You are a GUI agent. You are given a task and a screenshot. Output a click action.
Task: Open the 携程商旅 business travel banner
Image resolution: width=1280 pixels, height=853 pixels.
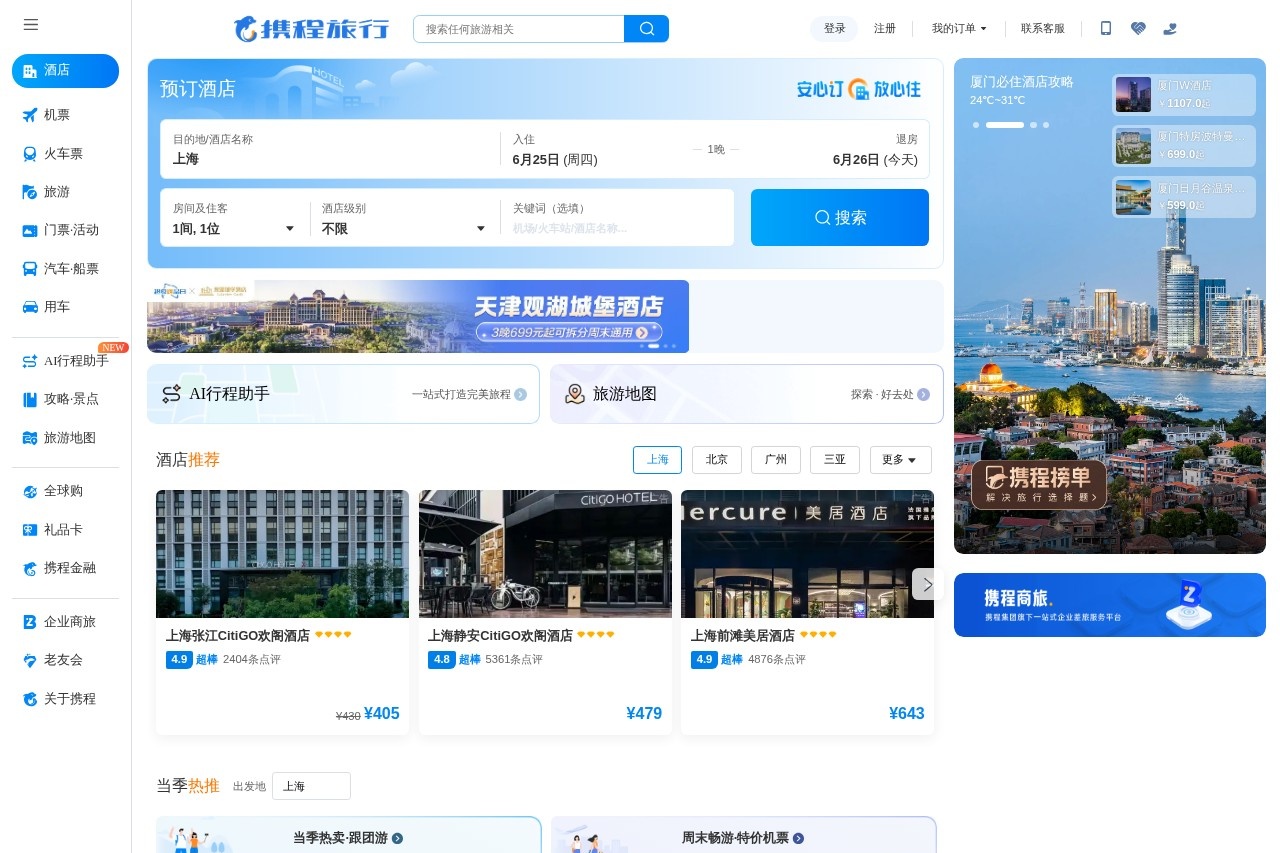[1110, 605]
